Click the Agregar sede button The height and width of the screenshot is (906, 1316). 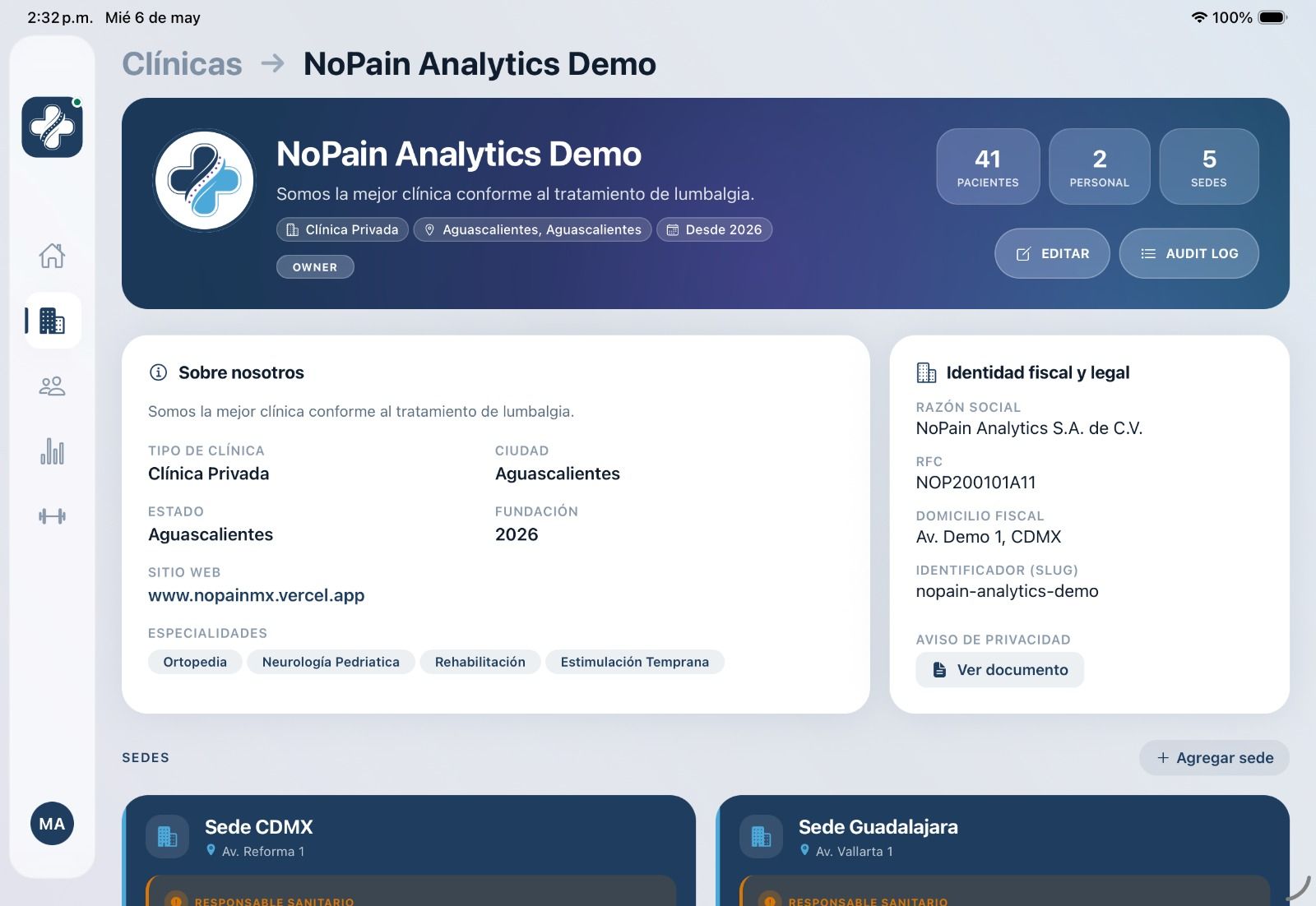pos(1214,758)
